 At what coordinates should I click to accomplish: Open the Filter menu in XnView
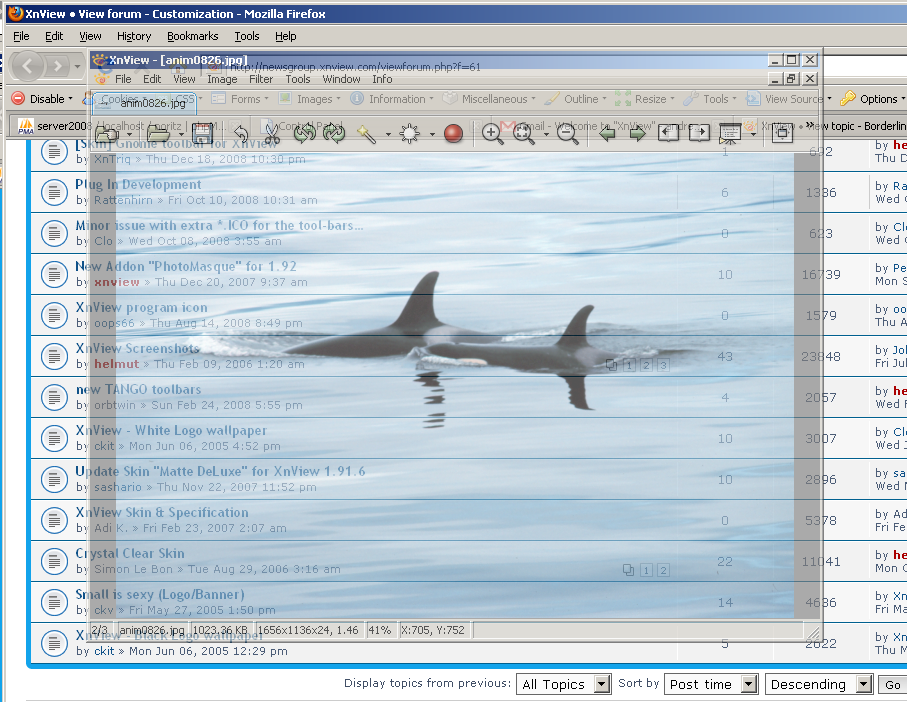pos(261,79)
